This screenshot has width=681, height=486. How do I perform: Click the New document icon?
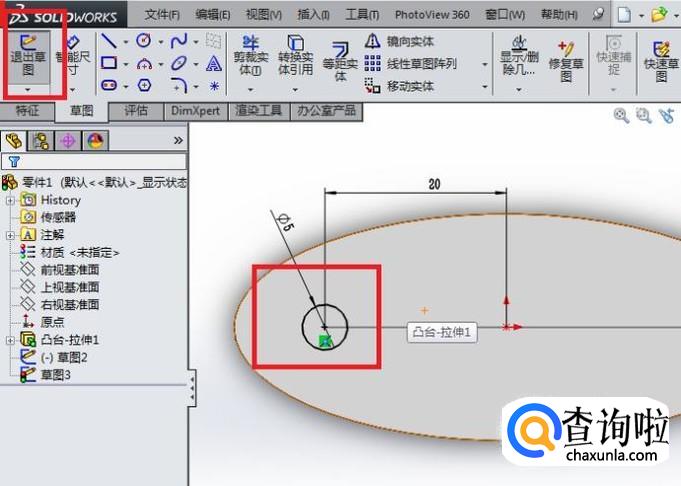[x=624, y=15]
